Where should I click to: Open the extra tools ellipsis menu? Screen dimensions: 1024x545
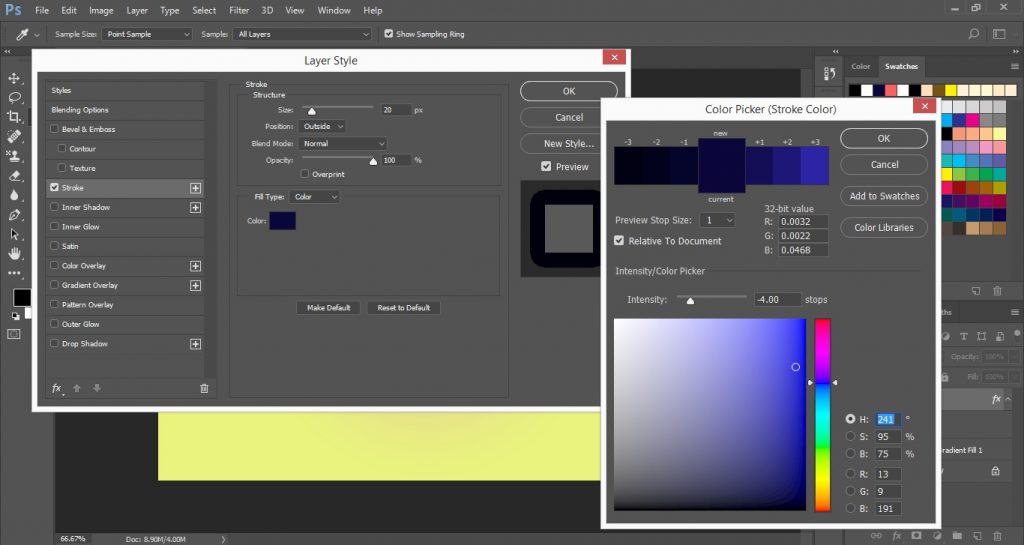coord(14,273)
